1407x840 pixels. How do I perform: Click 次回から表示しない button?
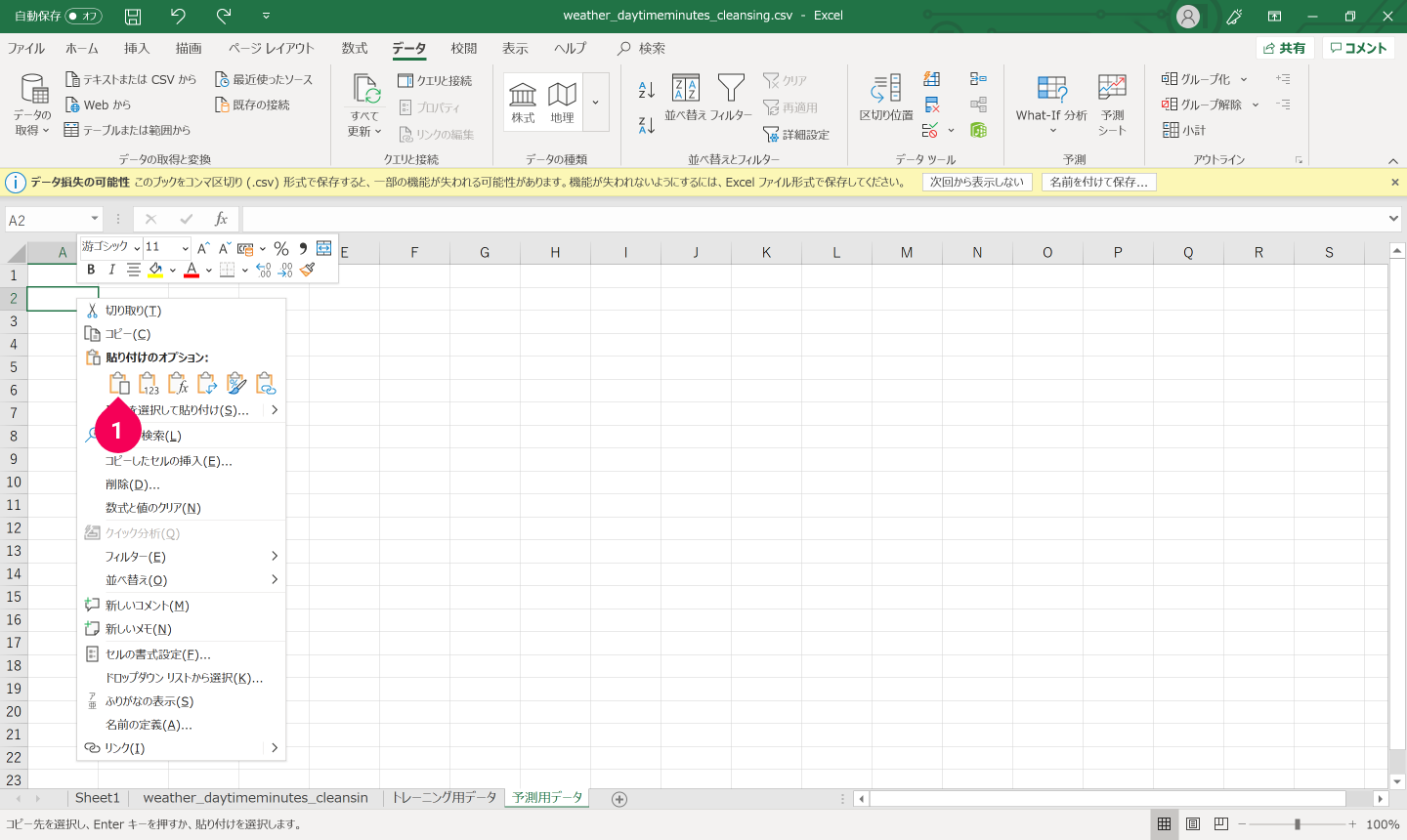click(977, 182)
